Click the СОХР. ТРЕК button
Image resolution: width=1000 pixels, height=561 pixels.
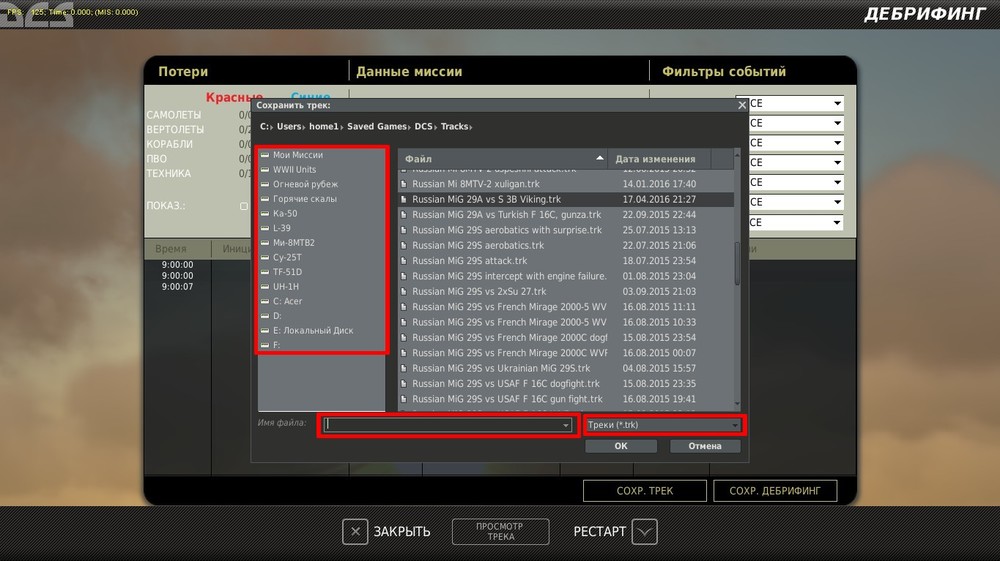(645, 491)
